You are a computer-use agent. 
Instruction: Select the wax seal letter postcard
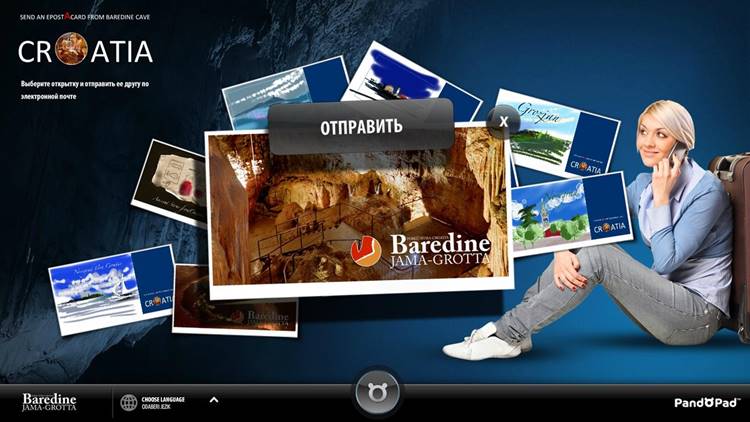click(x=170, y=184)
